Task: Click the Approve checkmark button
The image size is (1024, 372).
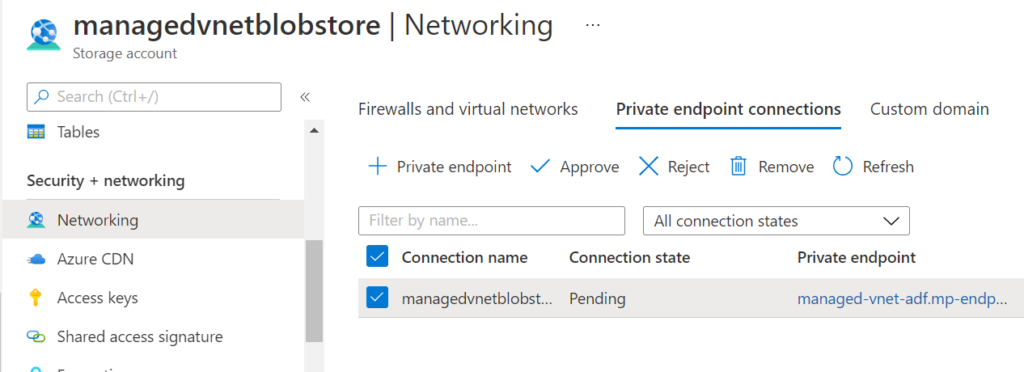Action: click(575, 166)
